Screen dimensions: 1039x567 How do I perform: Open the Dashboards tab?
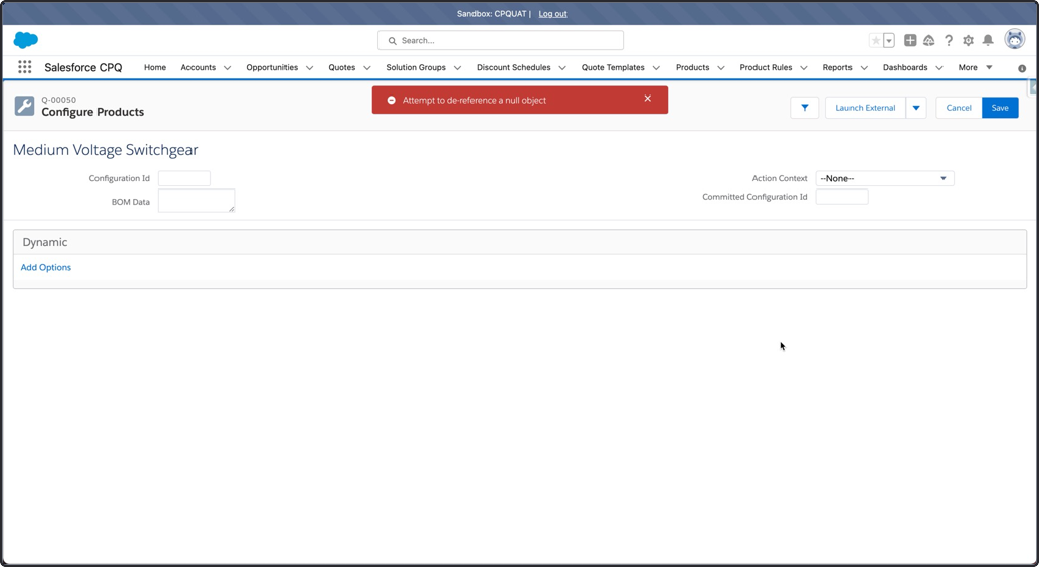point(905,68)
